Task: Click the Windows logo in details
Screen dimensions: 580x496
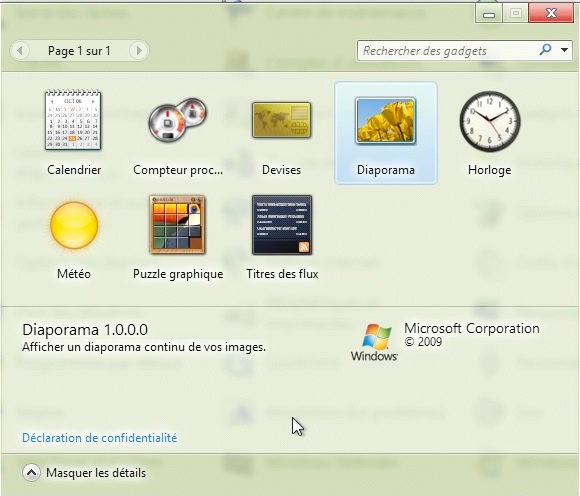Action: click(x=374, y=342)
